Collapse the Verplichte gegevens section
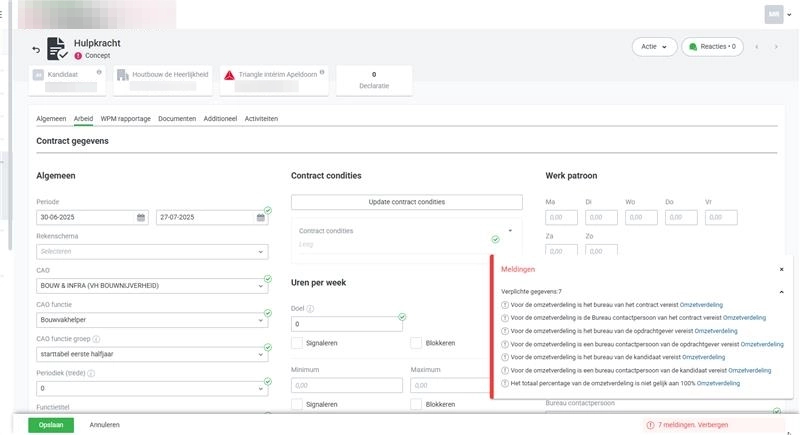The height and width of the screenshot is (435, 800). [782, 291]
